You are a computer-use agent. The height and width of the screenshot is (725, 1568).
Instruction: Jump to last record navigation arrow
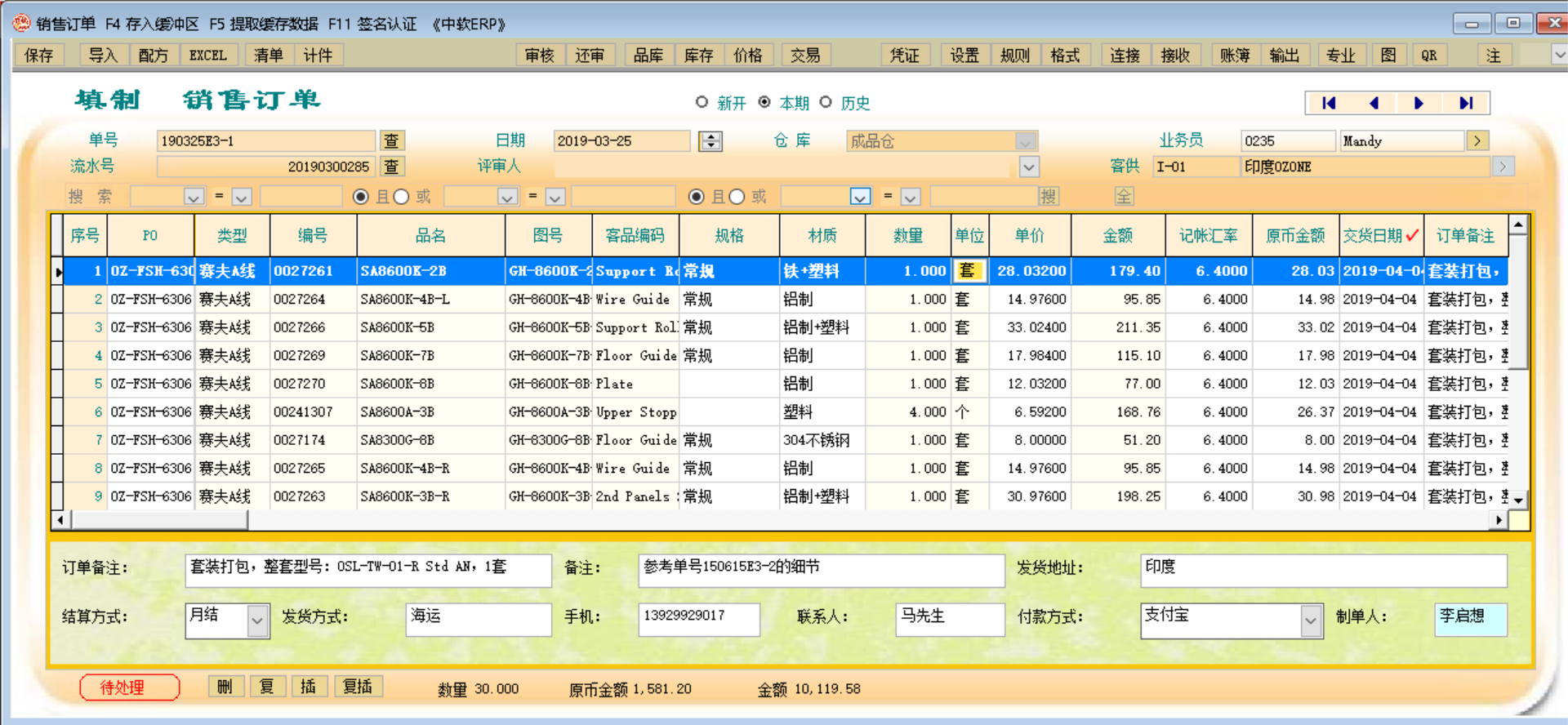point(1466,103)
